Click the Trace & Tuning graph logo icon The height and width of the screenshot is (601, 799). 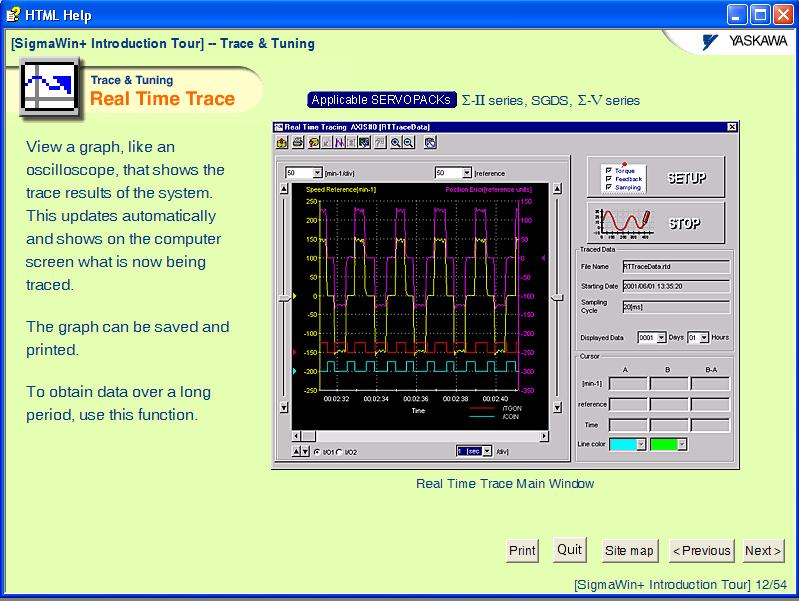[49, 89]
